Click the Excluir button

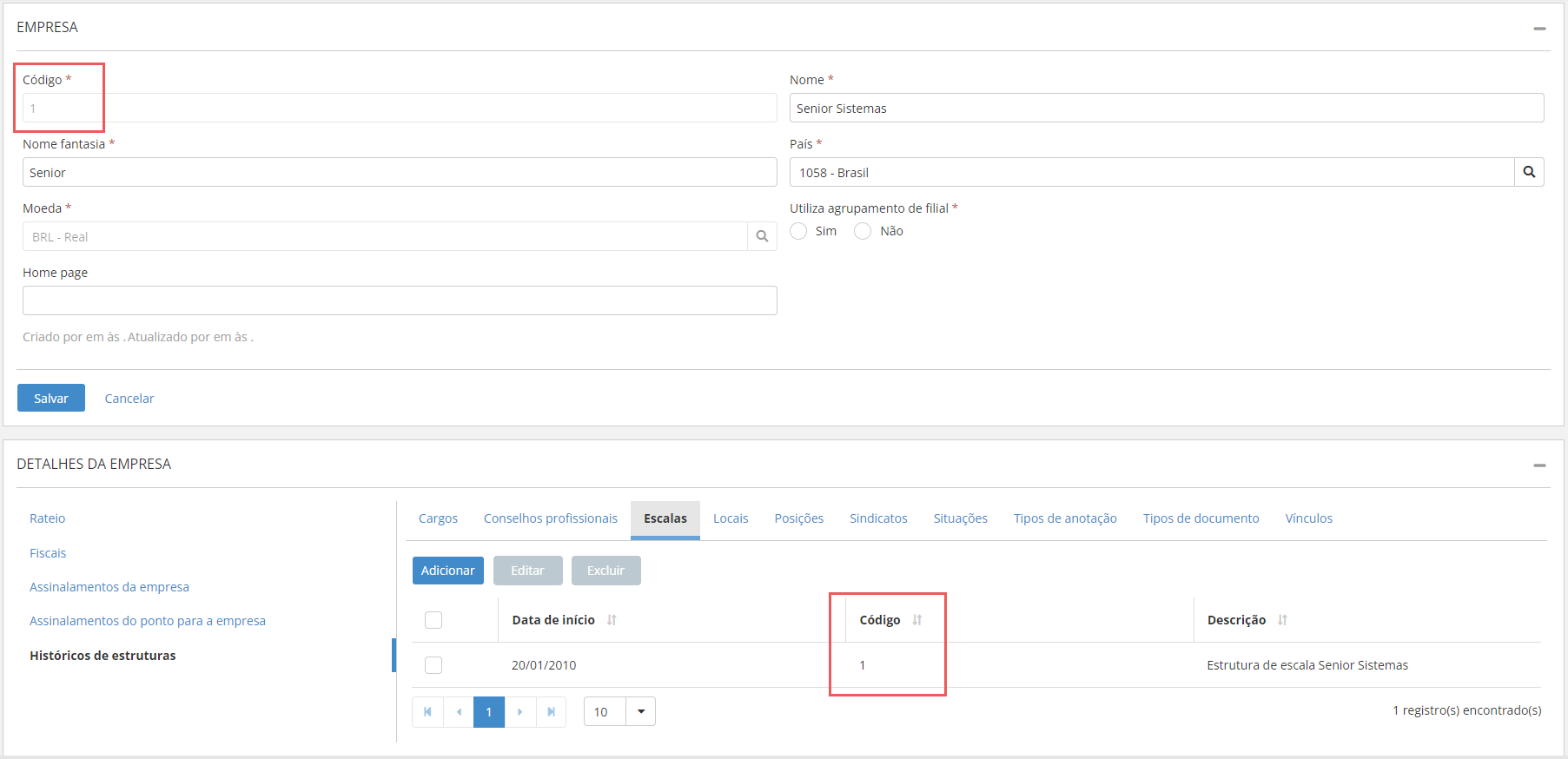point(605,571)
